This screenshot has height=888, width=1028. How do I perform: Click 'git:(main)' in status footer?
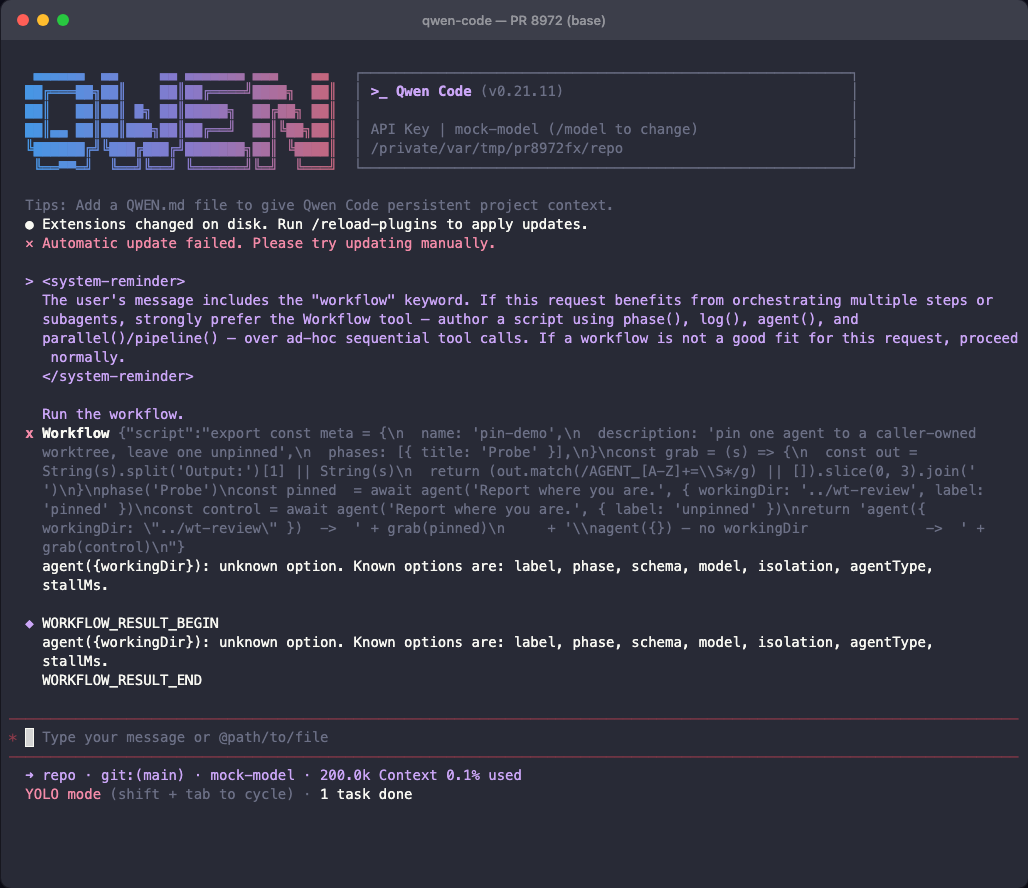tap(142, 775)
